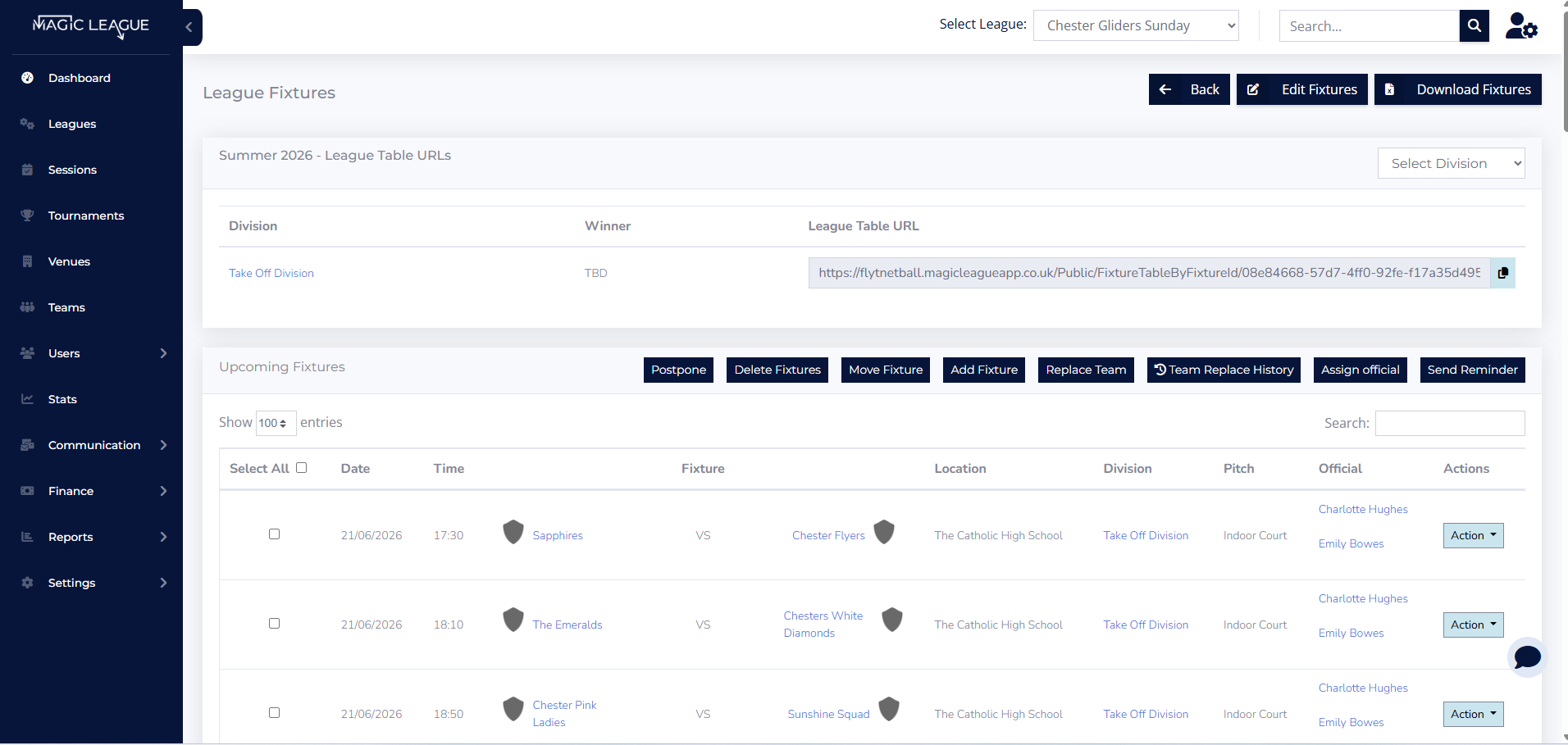Open the chat bubble widget

[1527, 656]
